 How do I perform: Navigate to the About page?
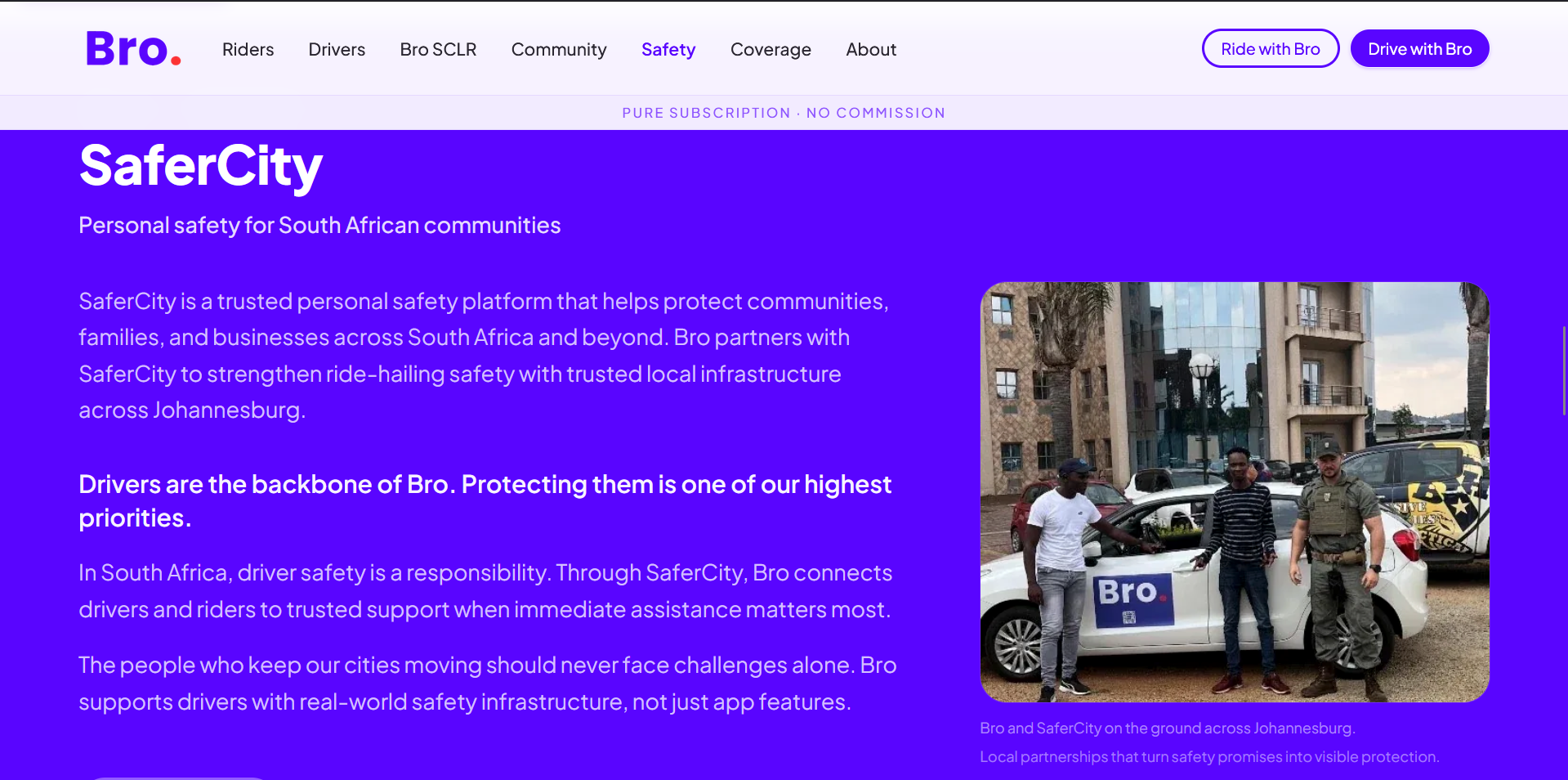(x=871, y=50)
